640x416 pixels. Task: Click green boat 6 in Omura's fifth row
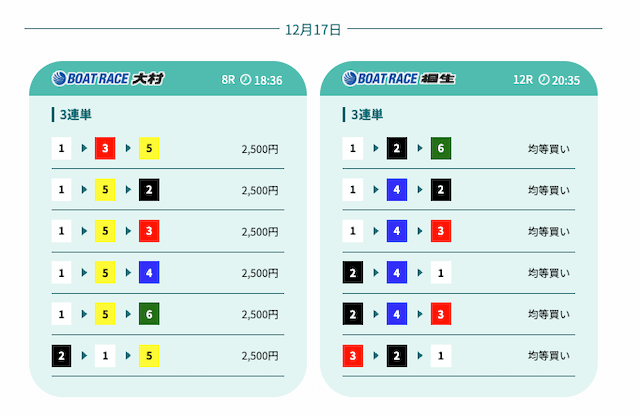coord(149,314)
